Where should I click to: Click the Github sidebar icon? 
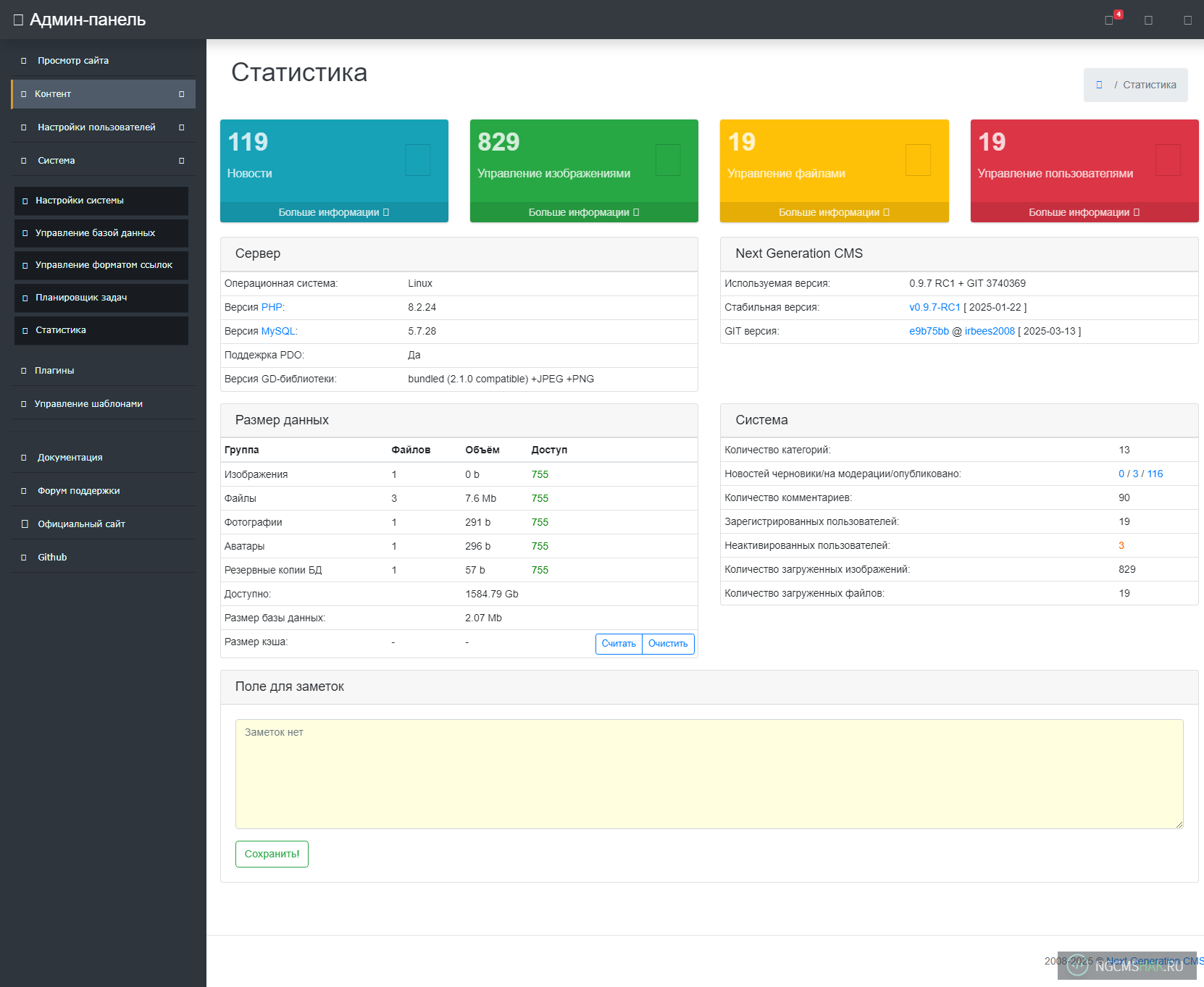click(23, 558)
